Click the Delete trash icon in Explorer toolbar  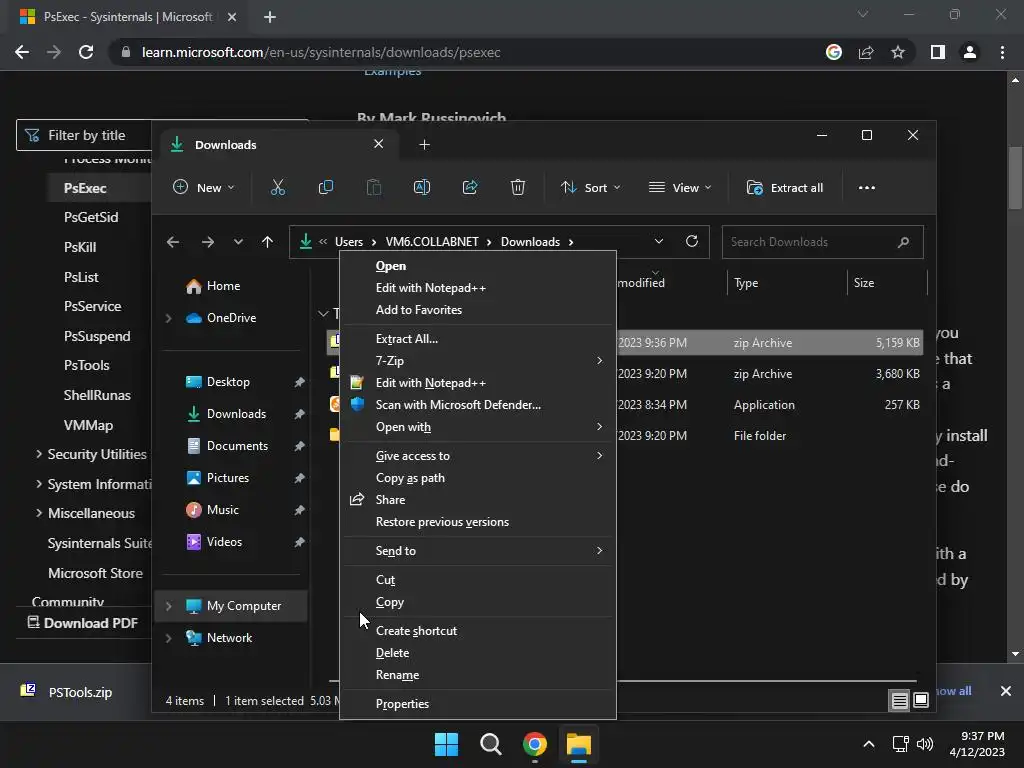[518, 187]
